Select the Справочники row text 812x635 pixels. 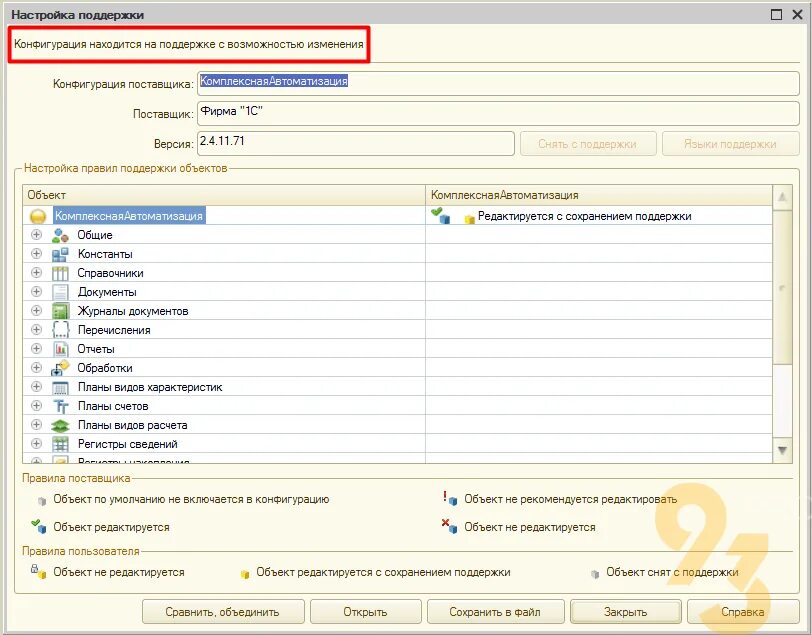point(110,273)
